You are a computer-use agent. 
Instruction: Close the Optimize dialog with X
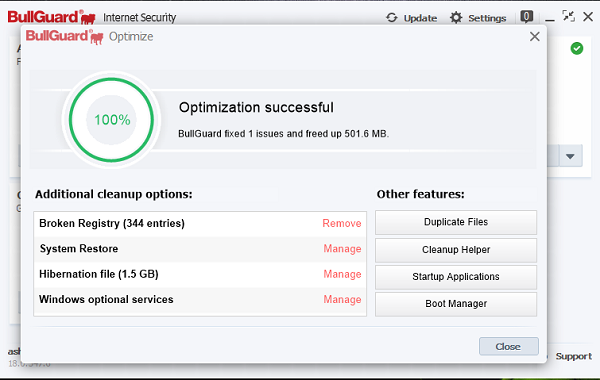pos(535,37)
